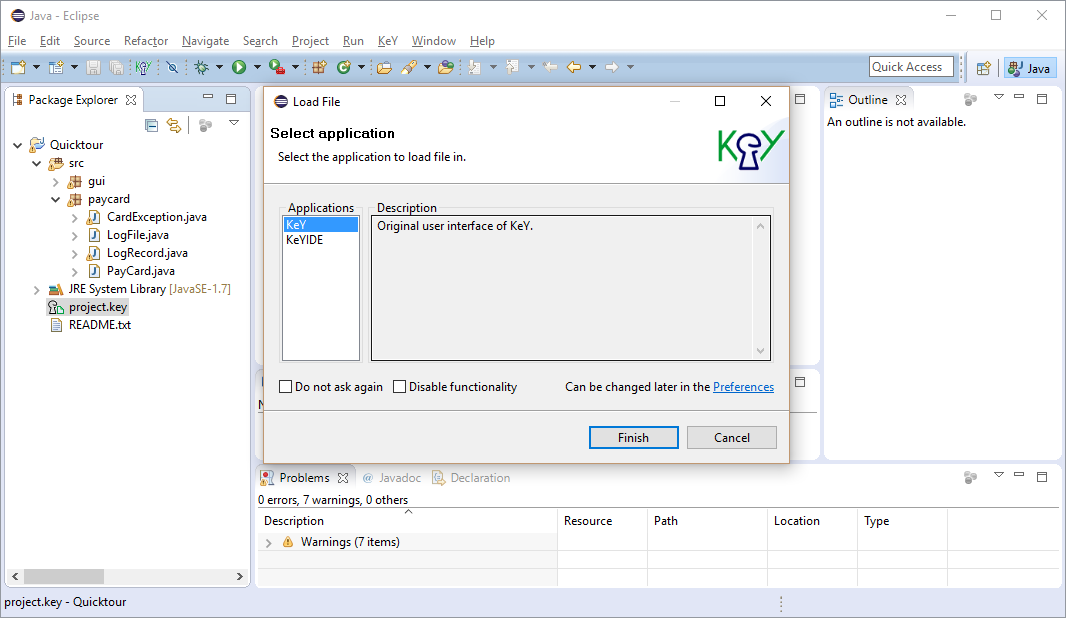Open the Source menu
This screenshot has height=618, width=1066.
pos(92,41)
